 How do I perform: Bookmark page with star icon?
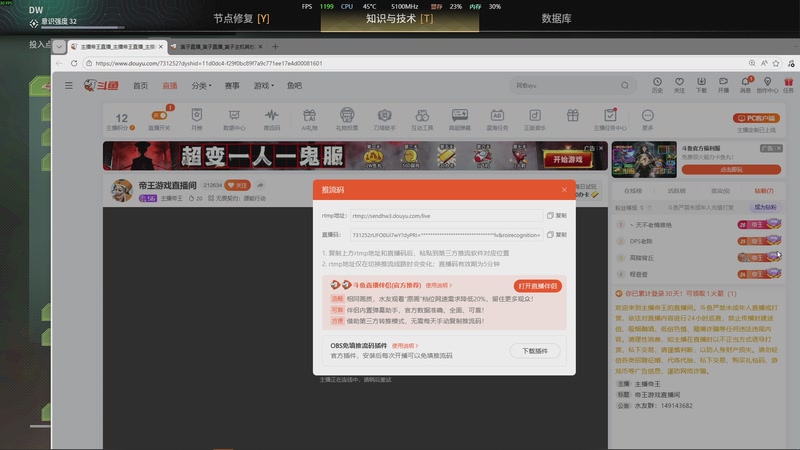click(776, 63)
